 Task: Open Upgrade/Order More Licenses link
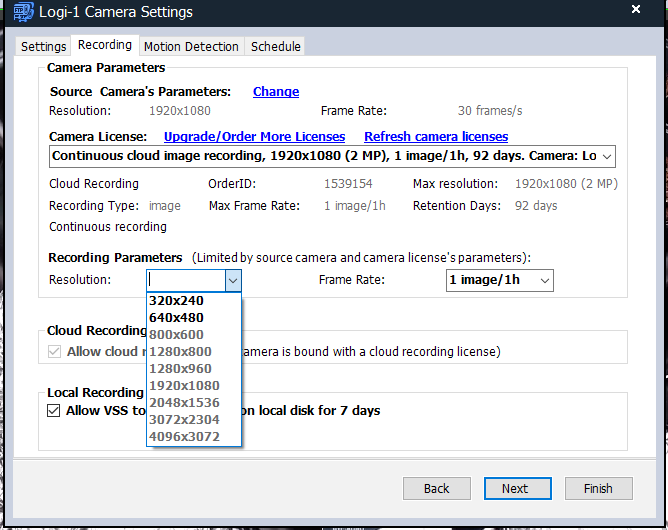pyautogui.click(x=254, y=136)
